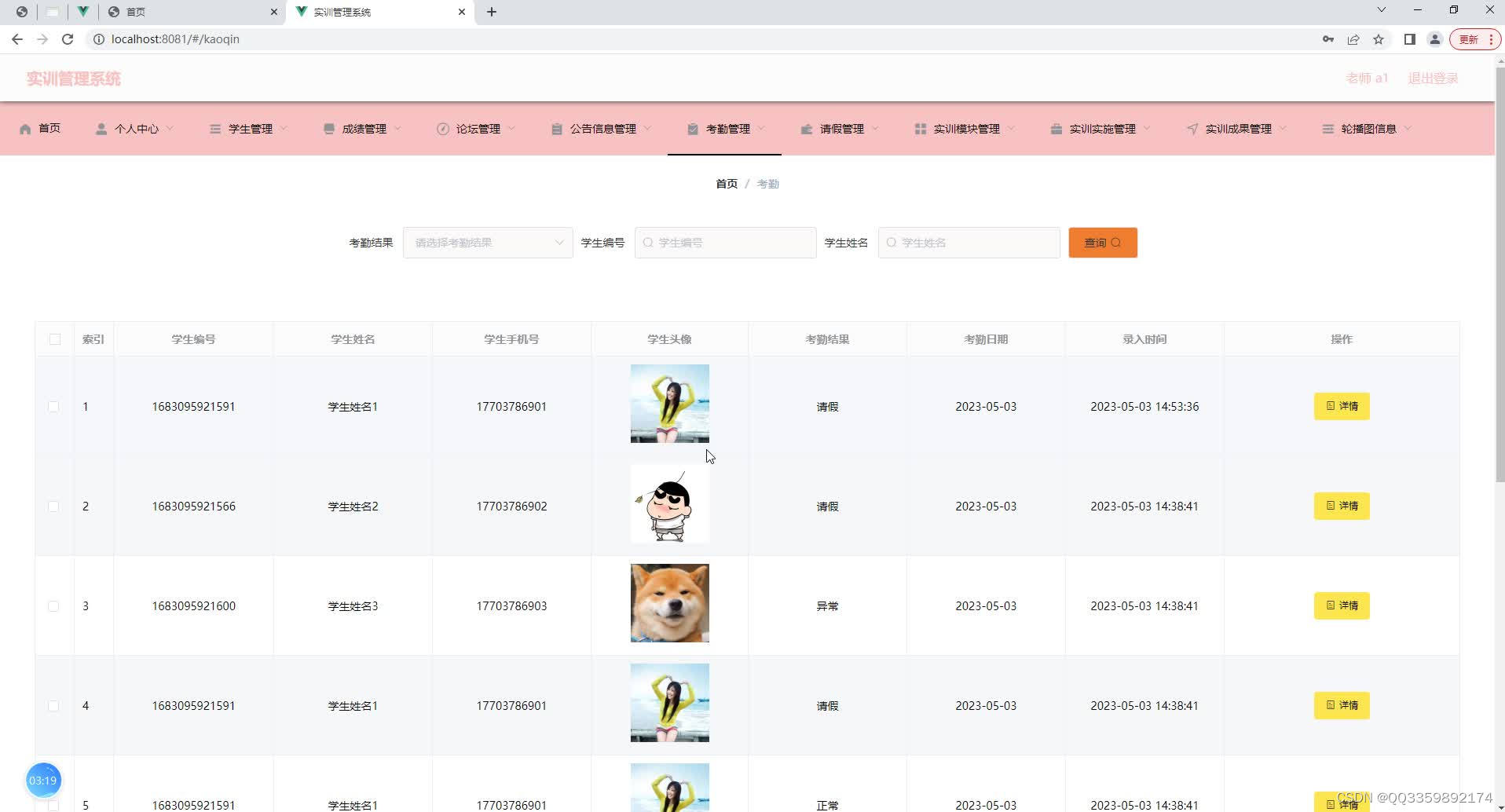Toggle the select-all checkbox in table header
This screenshot has width=1505, height=812.
[x=55, y=339]
